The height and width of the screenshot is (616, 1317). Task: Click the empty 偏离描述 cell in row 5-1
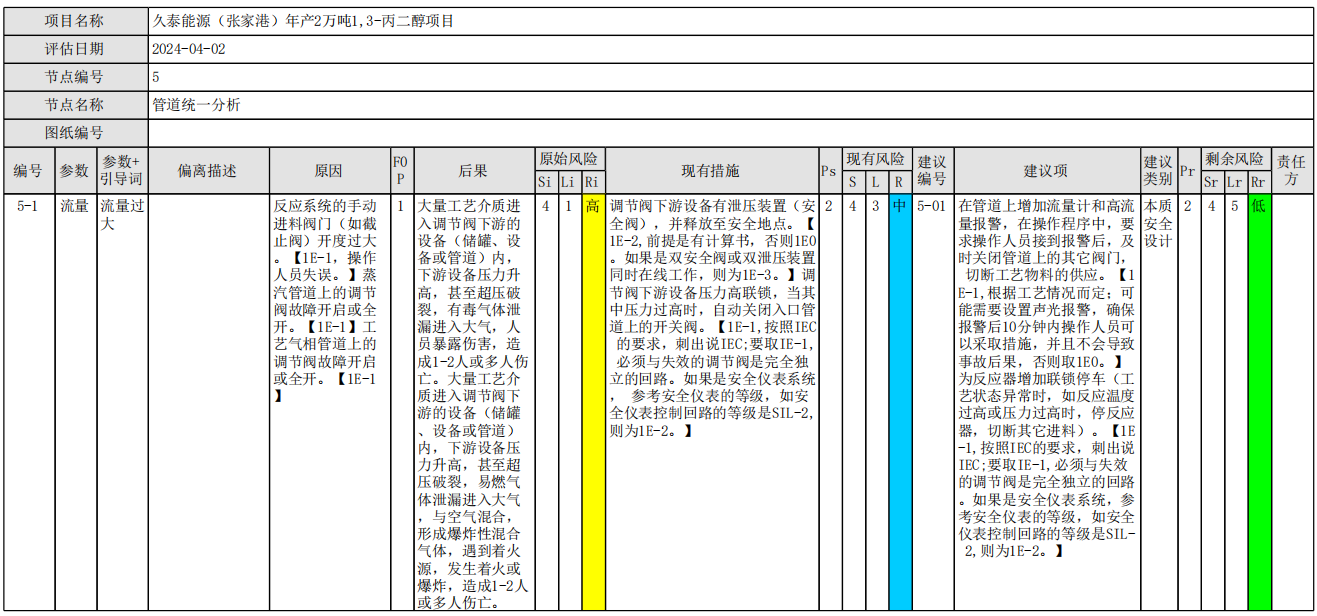click(x=209, y=402)
